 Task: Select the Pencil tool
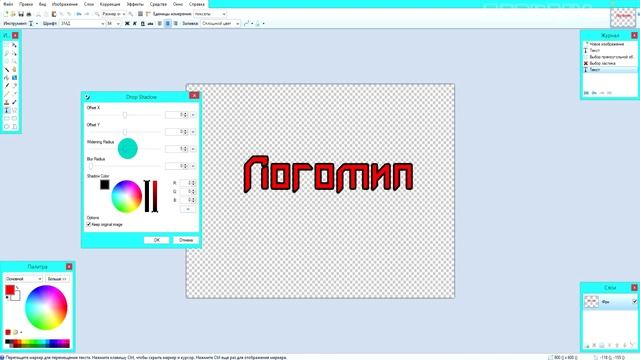tap(7, 93)
